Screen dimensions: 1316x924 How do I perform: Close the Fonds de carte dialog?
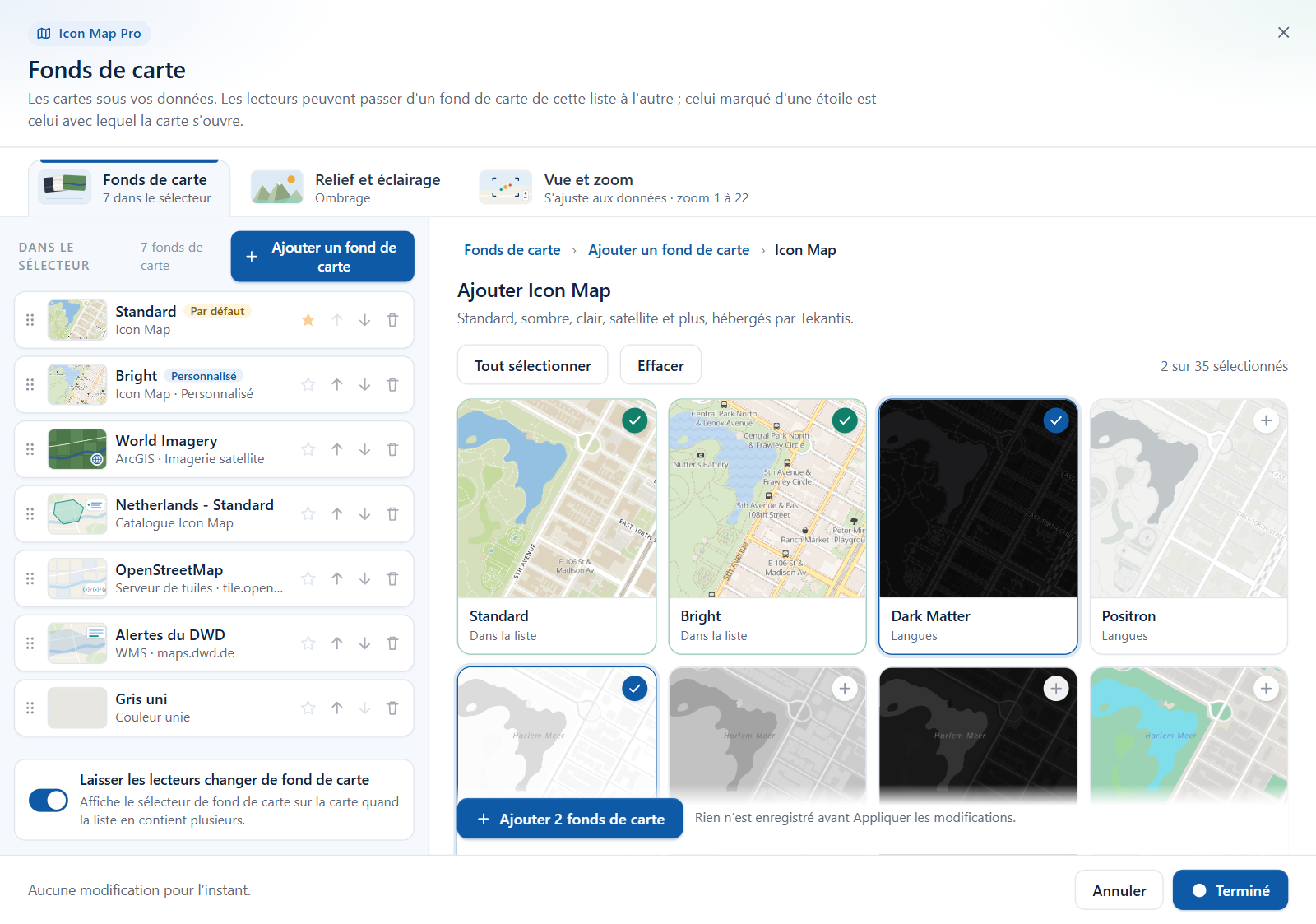click(x=1283, y=32)
